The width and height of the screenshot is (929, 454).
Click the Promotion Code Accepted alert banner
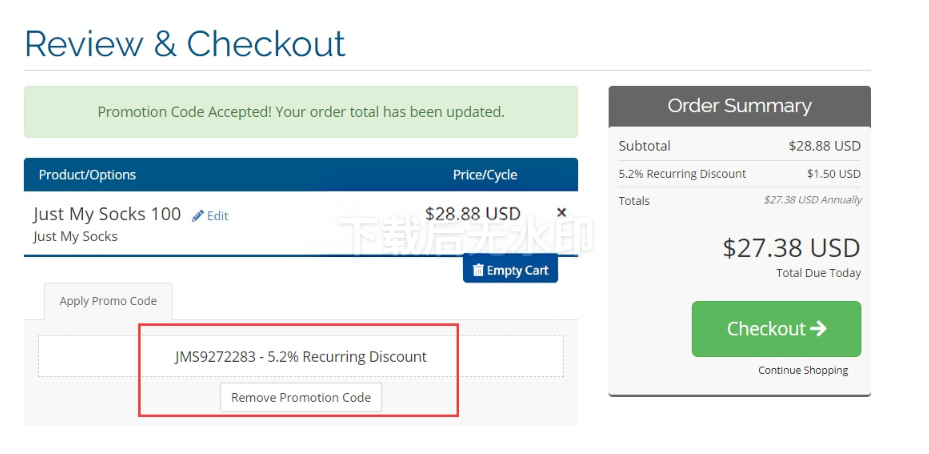(301, 112)
